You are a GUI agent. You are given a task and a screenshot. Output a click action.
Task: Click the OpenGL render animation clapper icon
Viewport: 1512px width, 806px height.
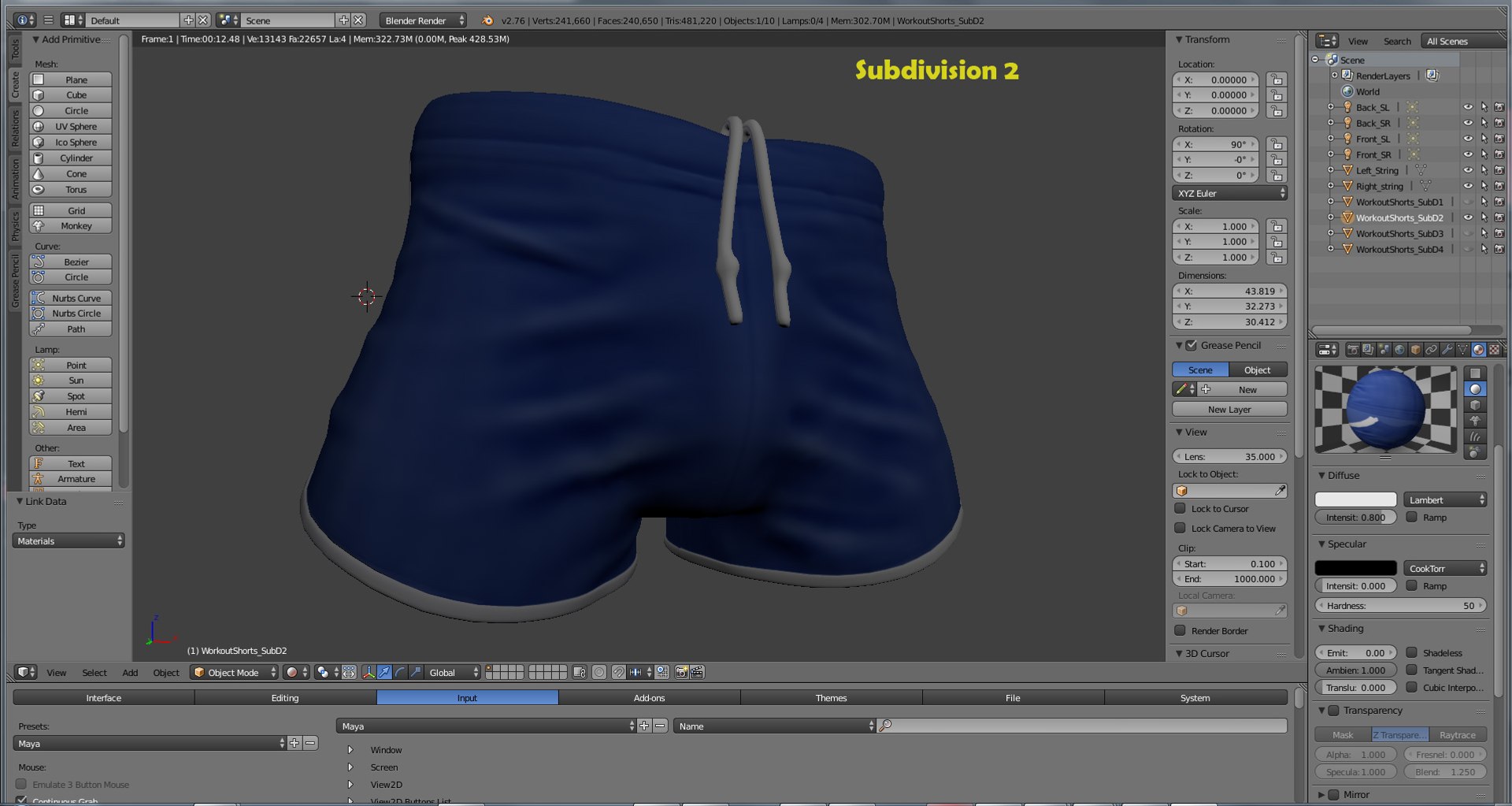click(x=697, y=672)
